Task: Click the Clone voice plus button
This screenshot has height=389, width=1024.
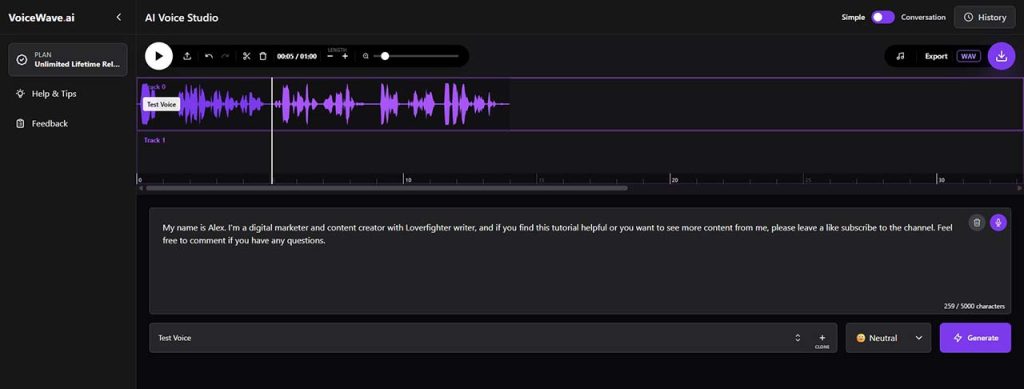Action: (822, 340)
